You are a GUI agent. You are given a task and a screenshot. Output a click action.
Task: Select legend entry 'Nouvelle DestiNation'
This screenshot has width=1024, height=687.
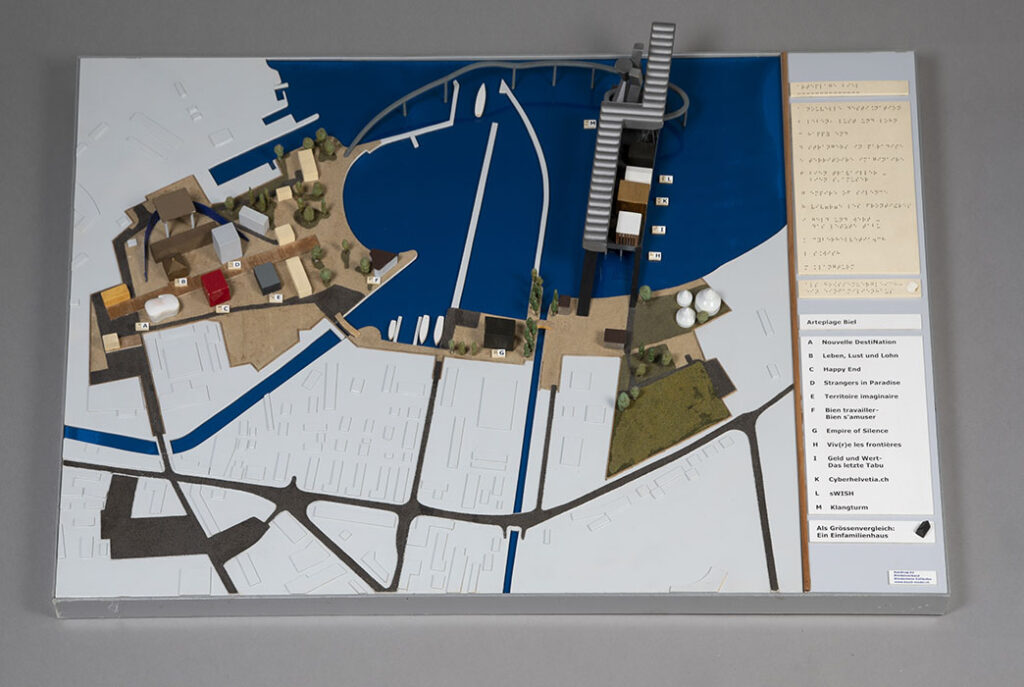(x=852, y=342)
